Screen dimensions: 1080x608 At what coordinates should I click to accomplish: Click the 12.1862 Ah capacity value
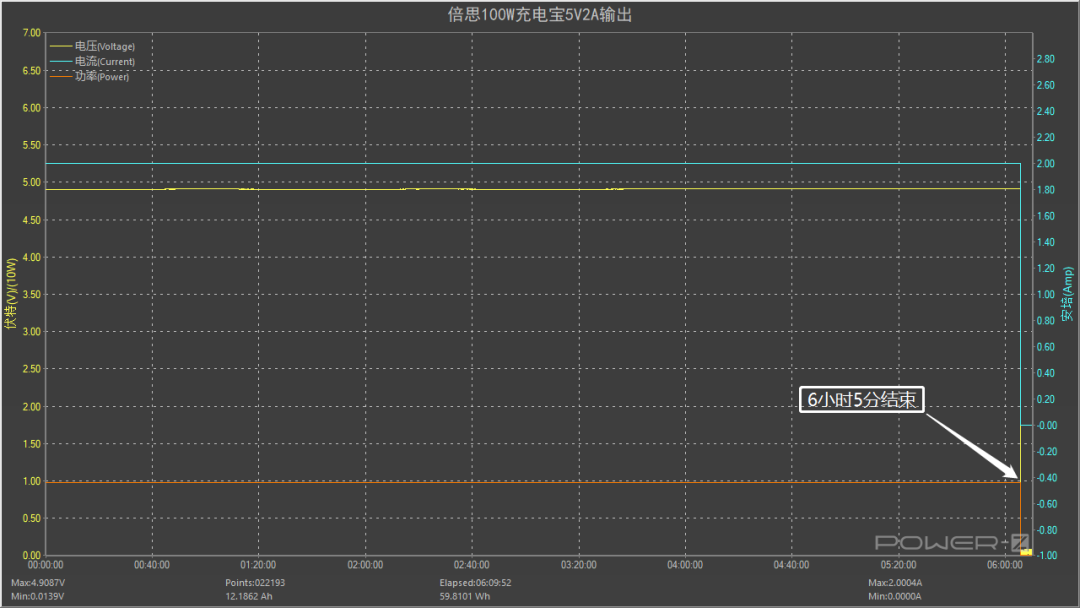pos(249,596)
